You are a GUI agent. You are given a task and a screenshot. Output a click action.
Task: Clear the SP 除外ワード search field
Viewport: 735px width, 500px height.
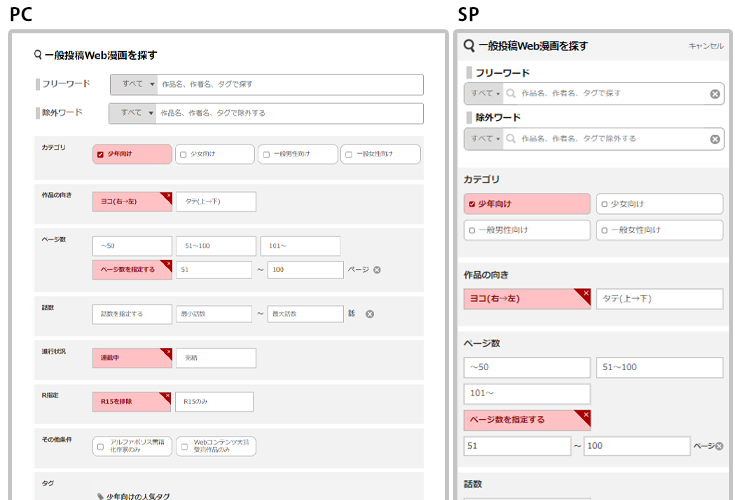(714, 139)
